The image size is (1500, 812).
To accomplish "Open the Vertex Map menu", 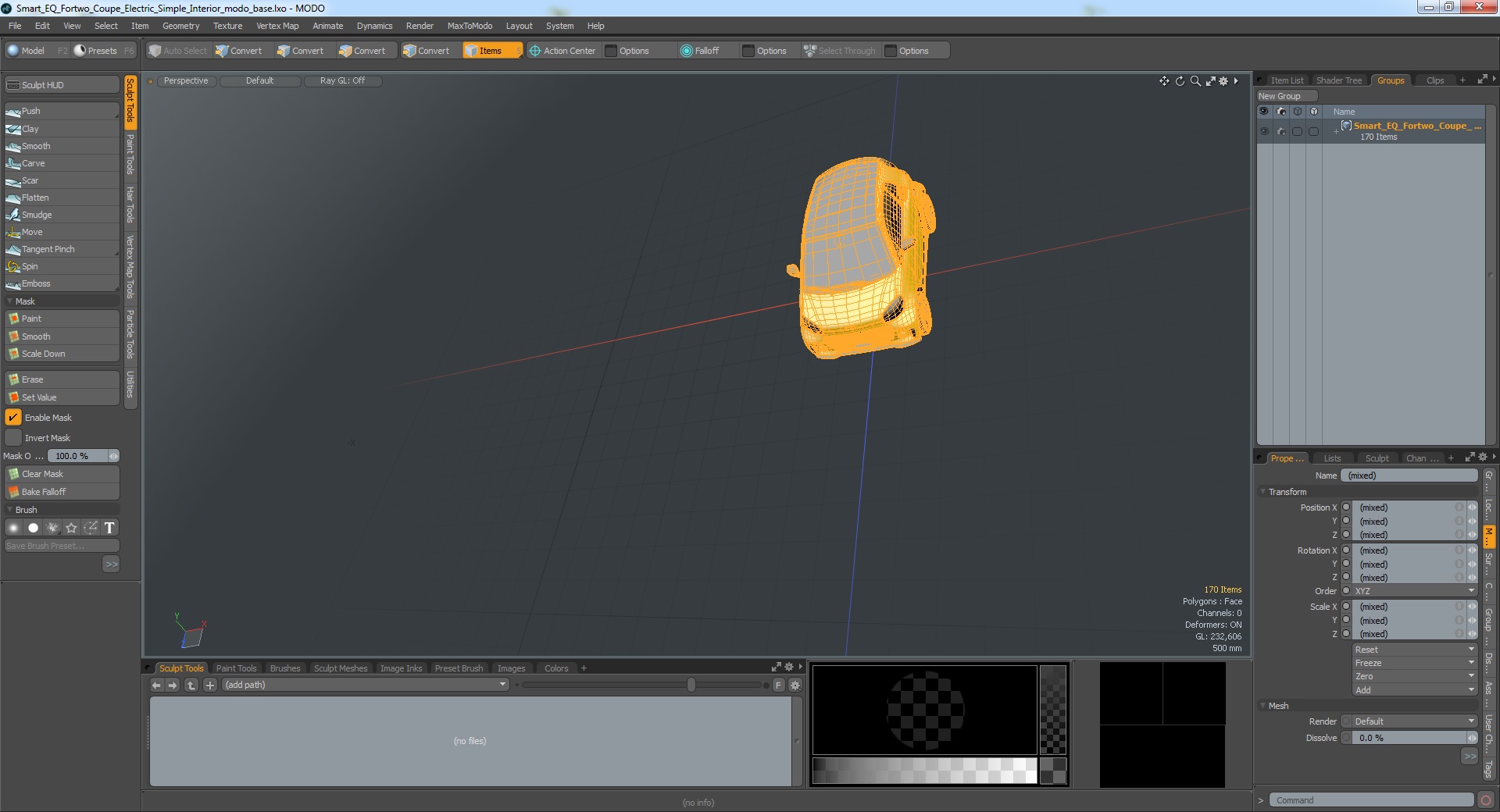I will point(277,26).
